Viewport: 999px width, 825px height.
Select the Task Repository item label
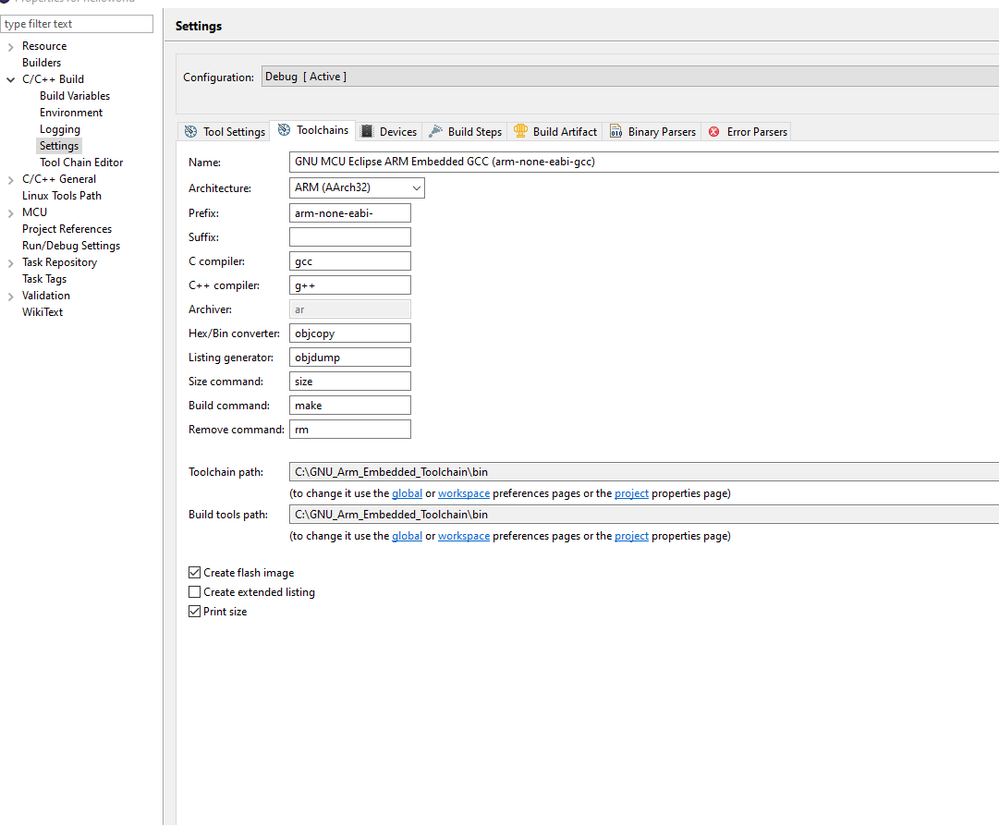[59, 262]
